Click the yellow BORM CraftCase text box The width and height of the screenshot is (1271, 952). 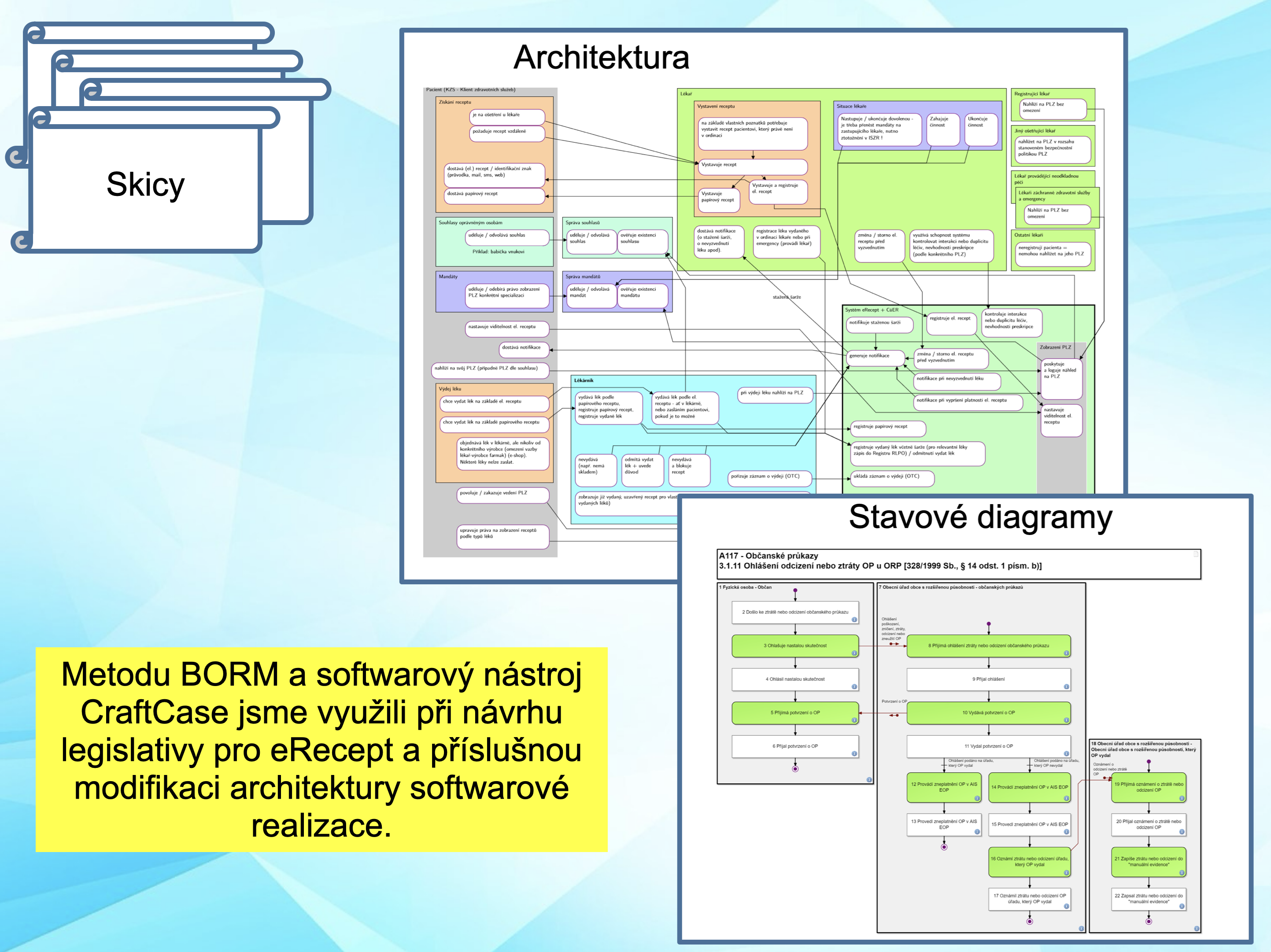(321, 749)
